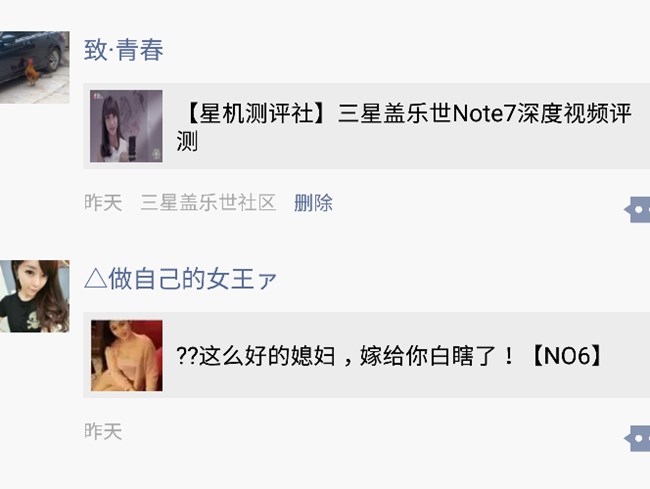Open article 这么好的媳妇，嫁给你白瞎了

(x=366, y=355)
